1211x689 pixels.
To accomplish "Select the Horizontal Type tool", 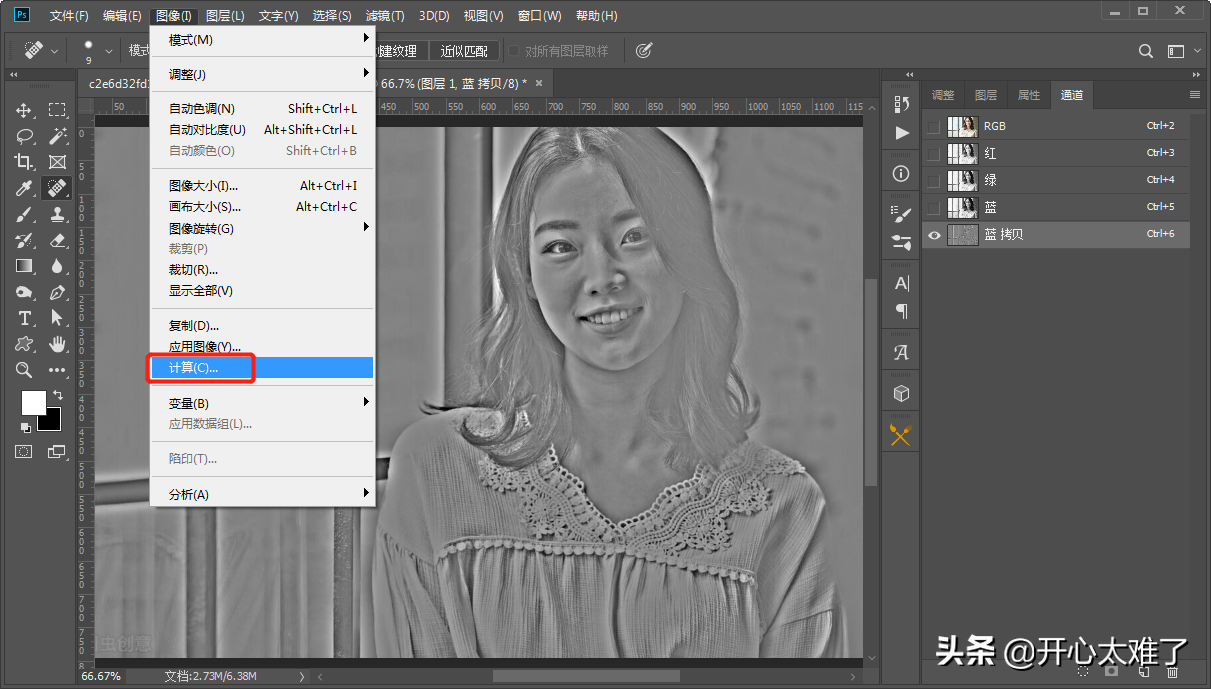I will coord(24,318).
